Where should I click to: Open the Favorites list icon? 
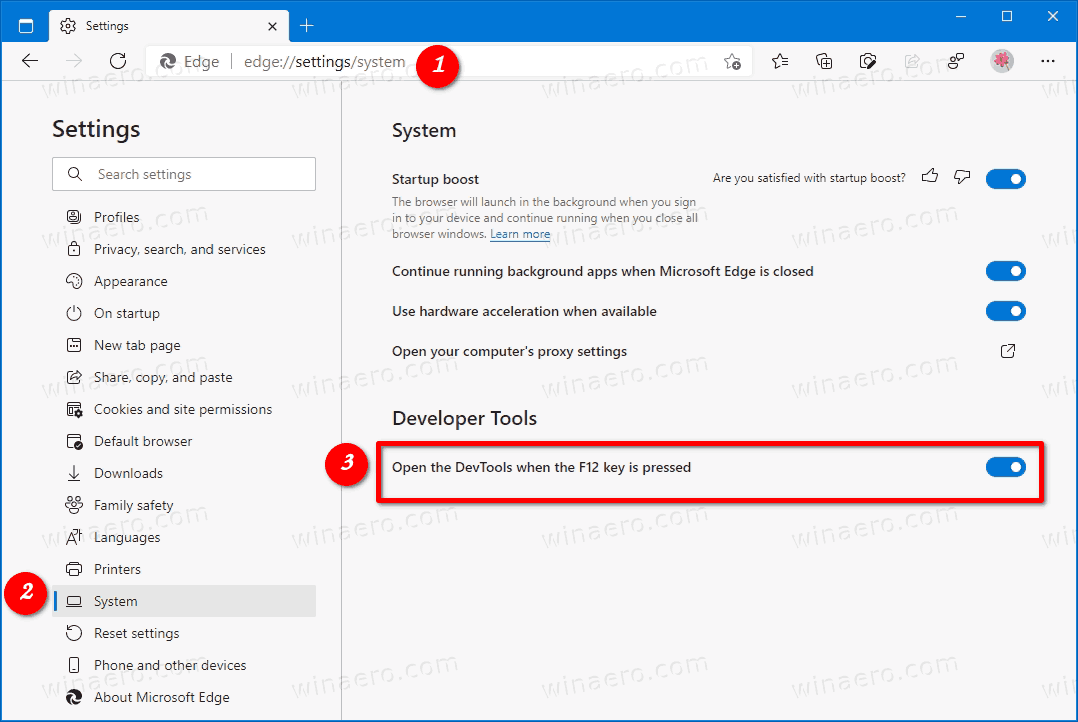(x=780, y=62)
